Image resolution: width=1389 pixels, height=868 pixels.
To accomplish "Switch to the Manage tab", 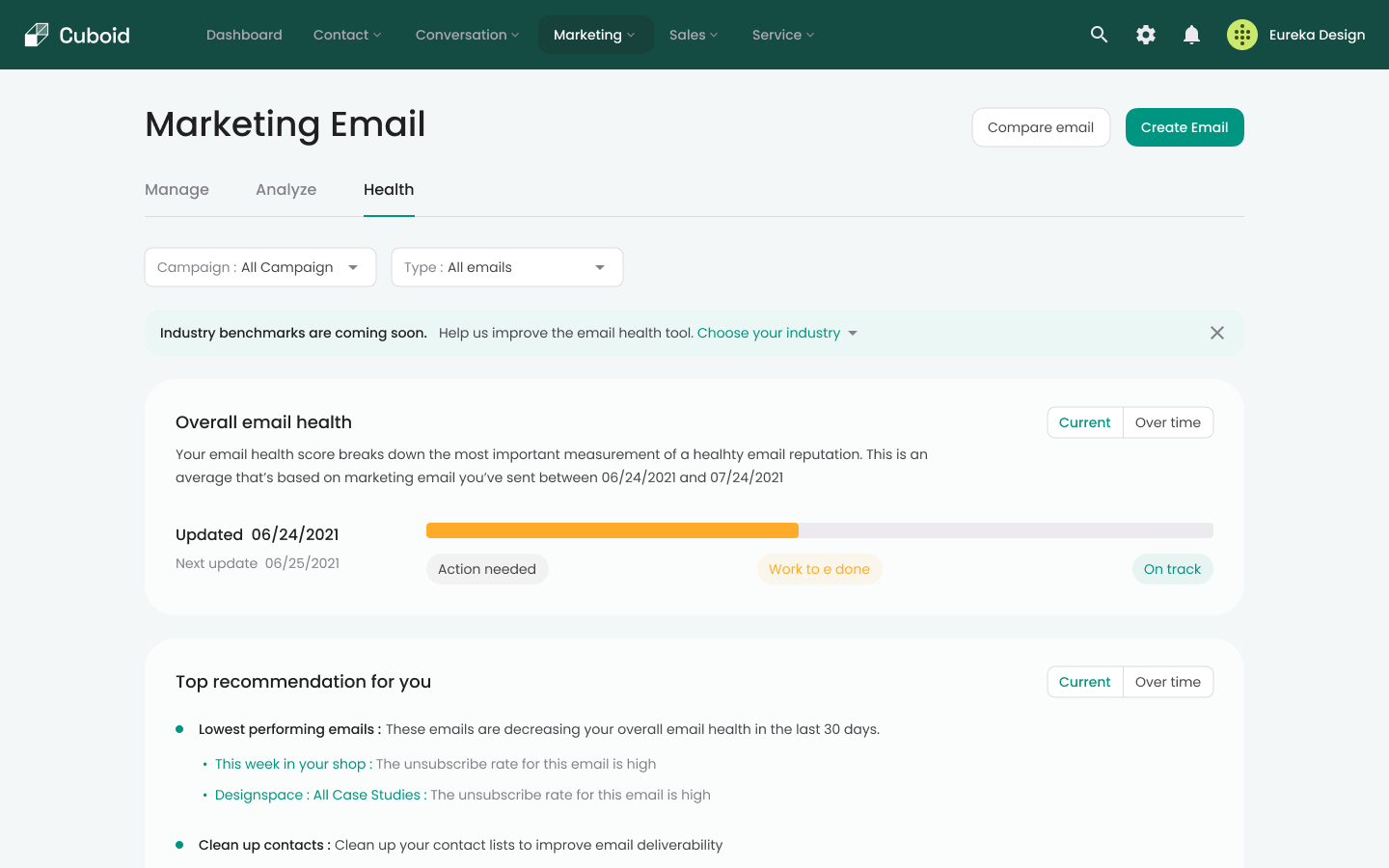I will click(x=177, y=190).
